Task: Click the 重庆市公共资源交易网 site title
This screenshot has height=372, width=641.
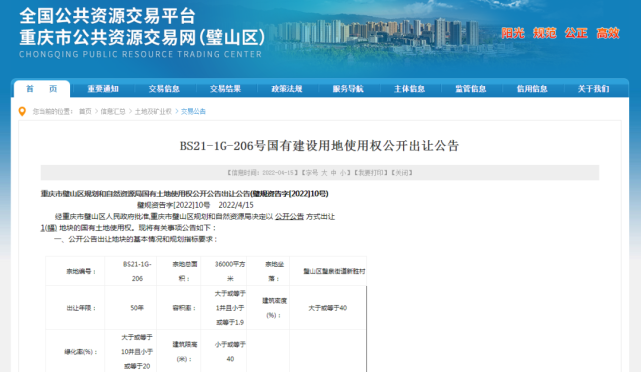Action: pos(142,38)
